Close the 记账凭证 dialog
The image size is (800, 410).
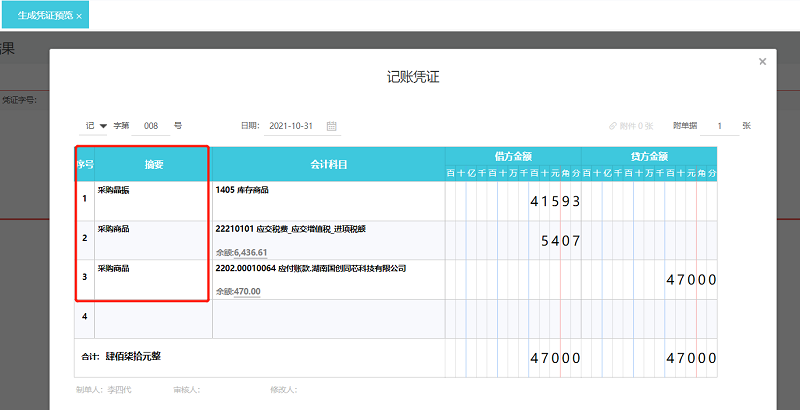(762, 62)
